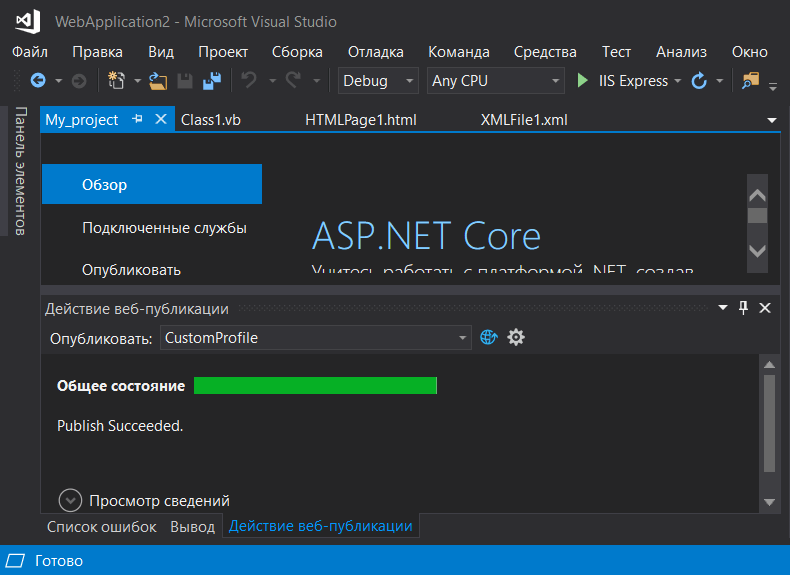Viewport: 790px width, 575px height.
Task: Switch to the Class1.vb tab
Action: pyautogui.click(x=211, y=120)
